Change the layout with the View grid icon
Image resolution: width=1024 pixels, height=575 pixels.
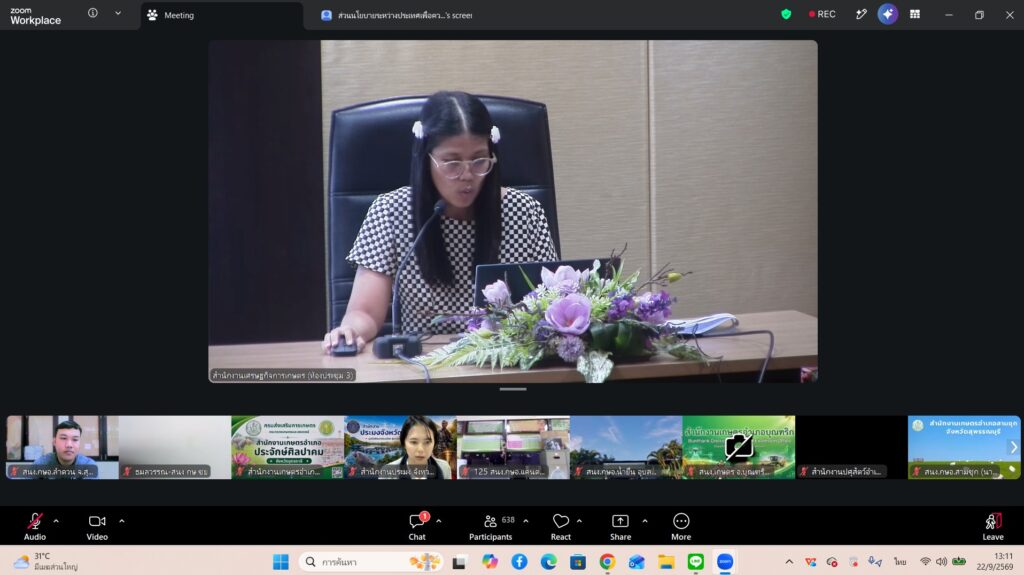[915, 14]
